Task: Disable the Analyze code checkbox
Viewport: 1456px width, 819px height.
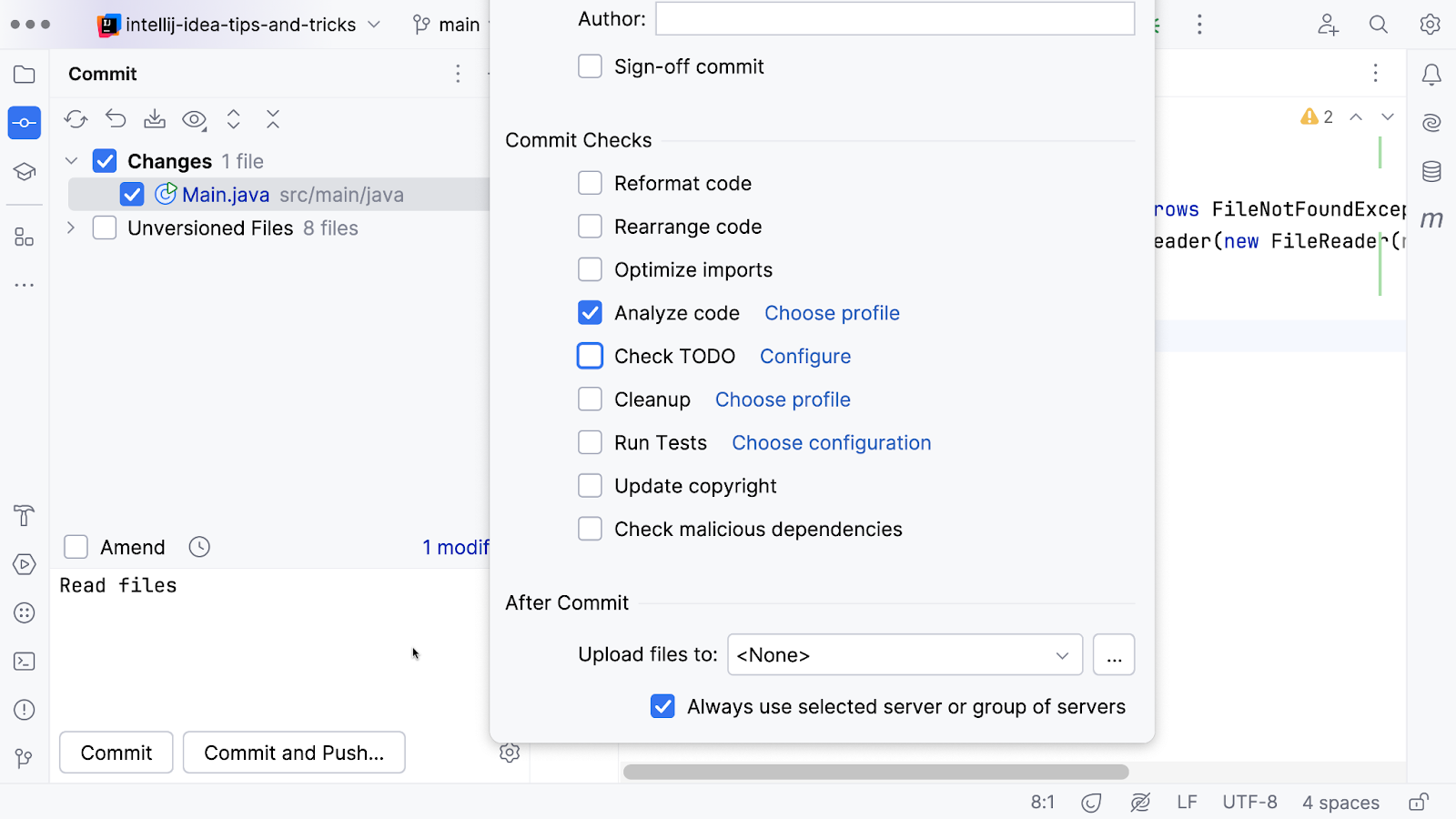Action: click(x=590, y=313)
